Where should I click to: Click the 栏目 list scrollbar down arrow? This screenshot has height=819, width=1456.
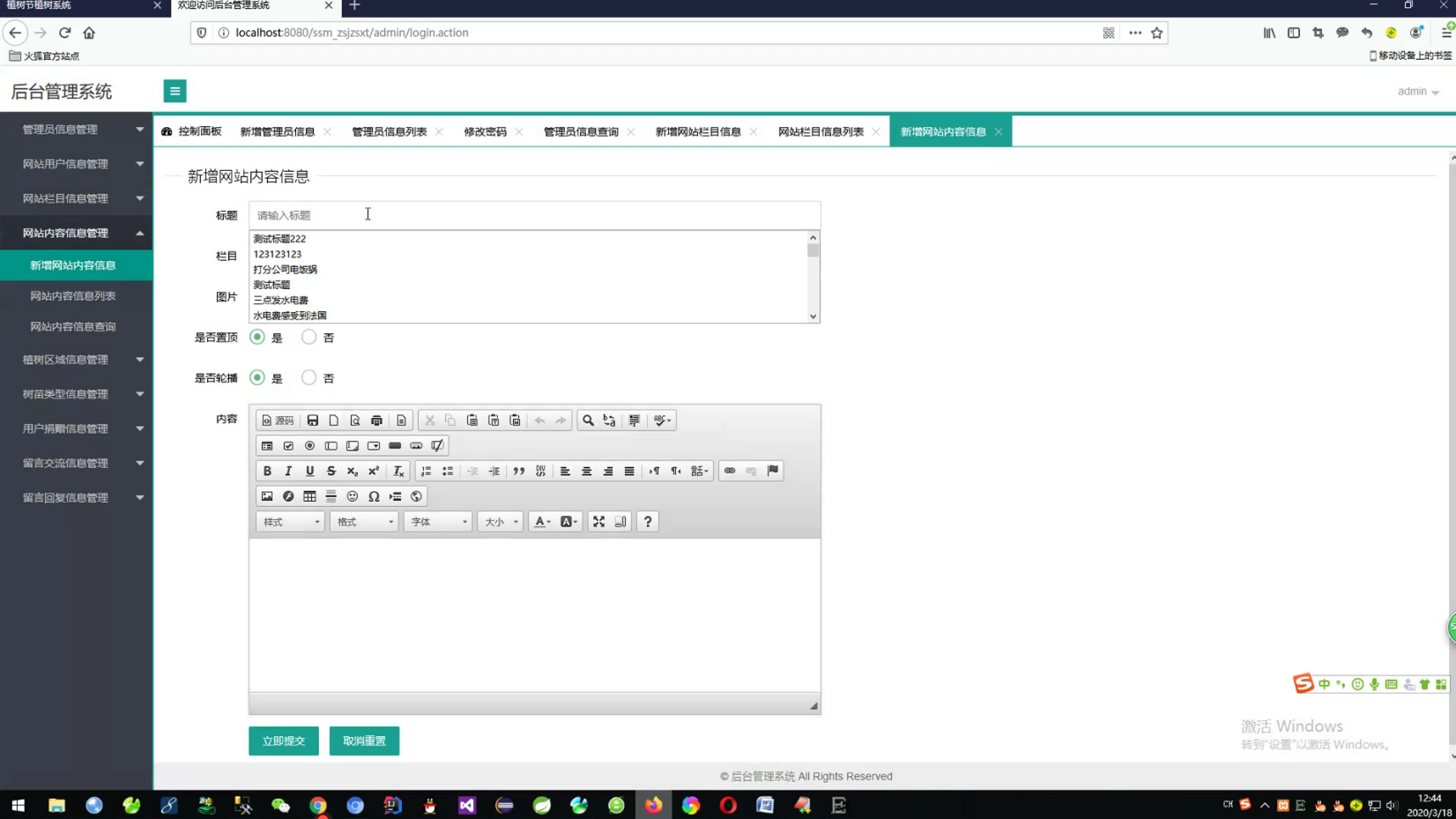click(x=813, y=316)
